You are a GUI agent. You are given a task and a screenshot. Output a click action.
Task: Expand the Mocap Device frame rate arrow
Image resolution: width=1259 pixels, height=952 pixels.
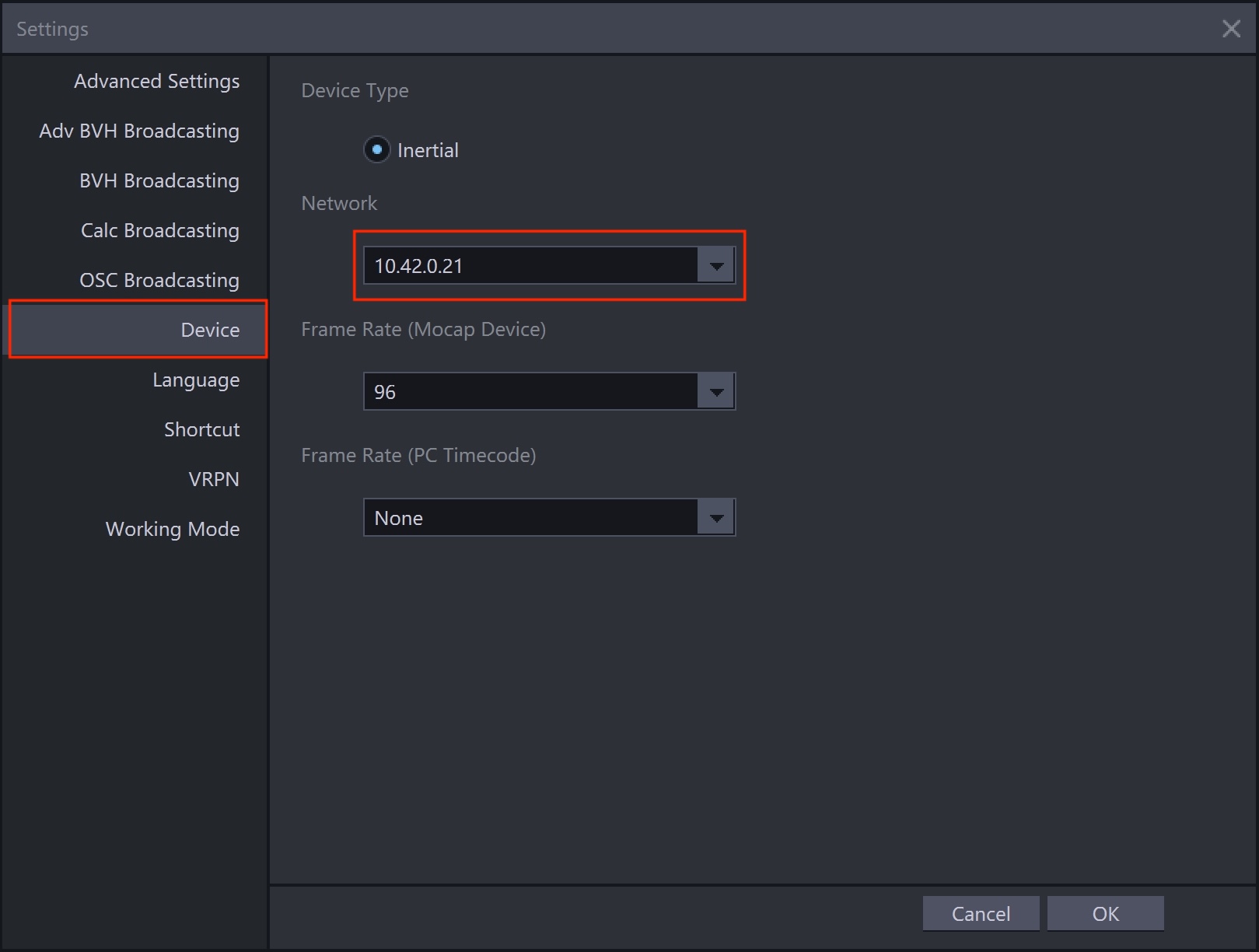click(x=716, y=392)
